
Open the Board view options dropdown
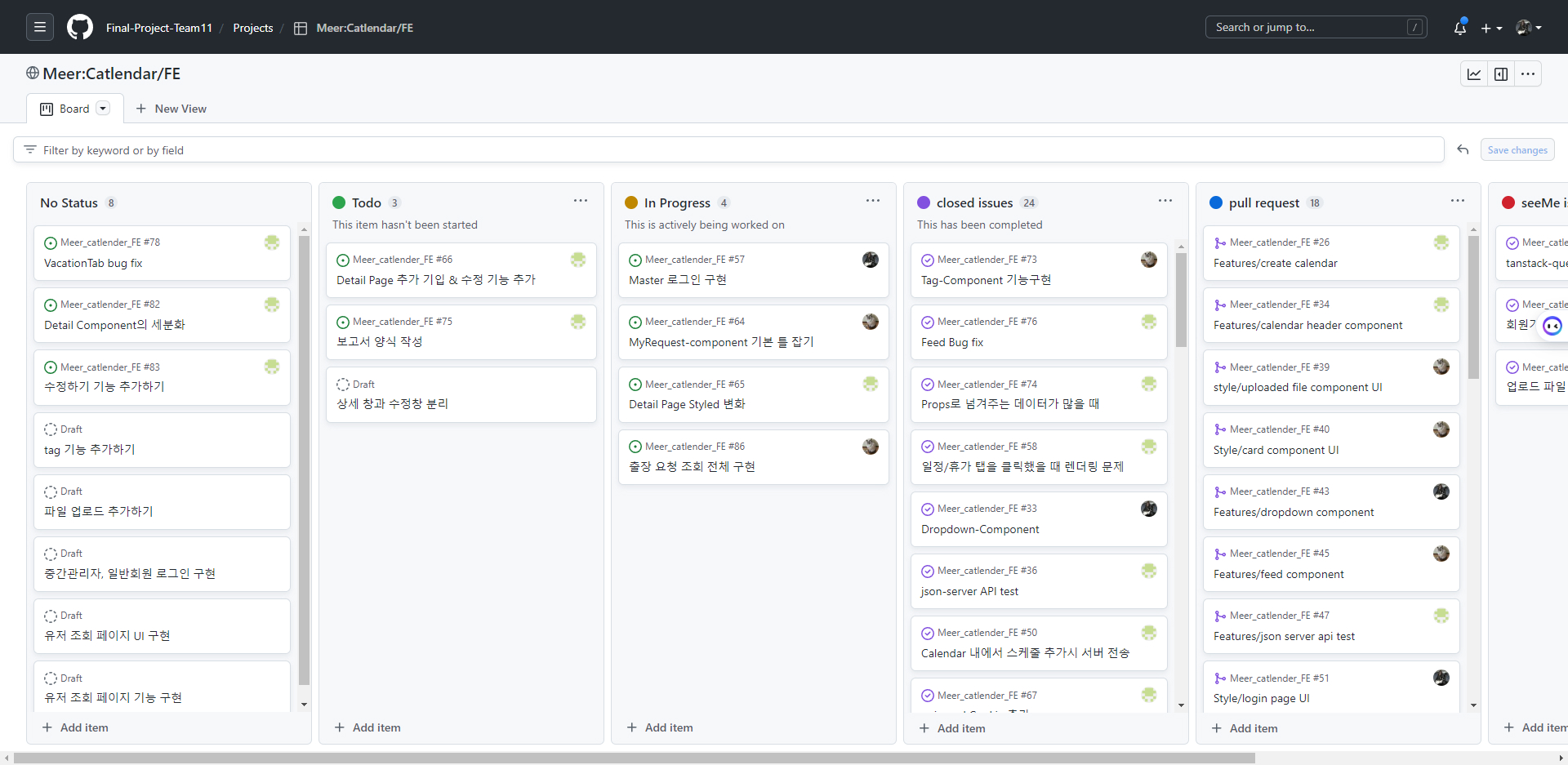103,109
